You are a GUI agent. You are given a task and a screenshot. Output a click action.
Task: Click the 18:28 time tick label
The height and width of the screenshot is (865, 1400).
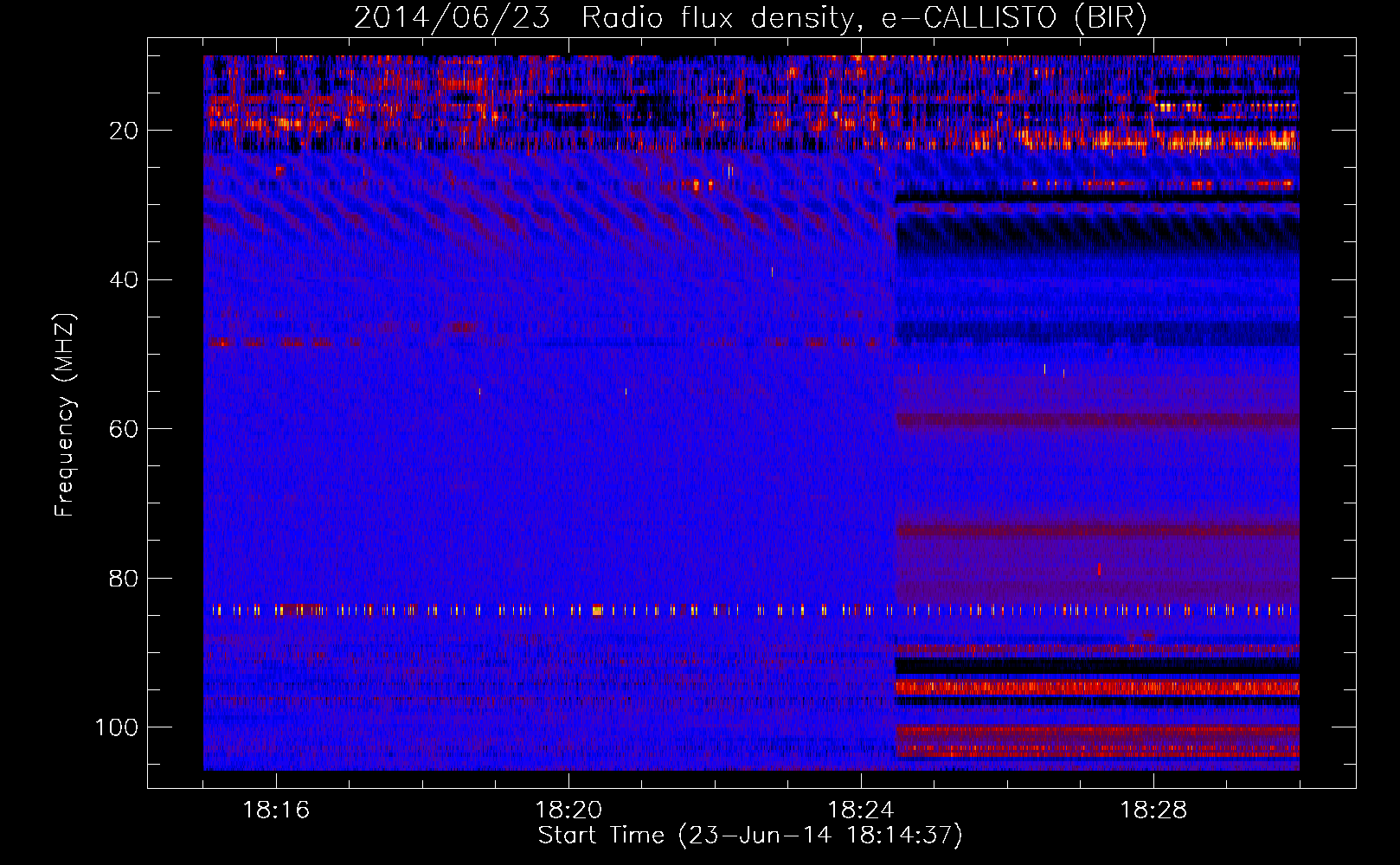pyautogui.click(x=1153, y=811)
